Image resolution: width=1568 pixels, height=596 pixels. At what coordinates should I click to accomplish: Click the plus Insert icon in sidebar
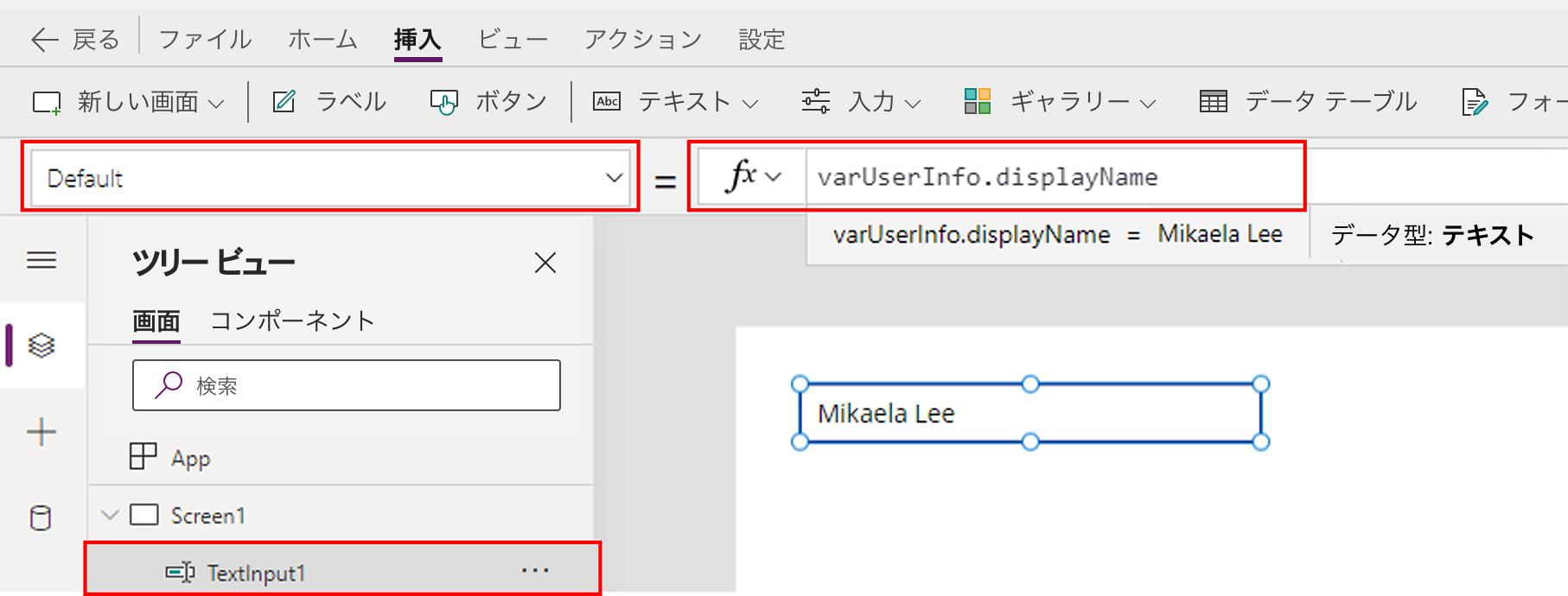click(x=41, y=432)
